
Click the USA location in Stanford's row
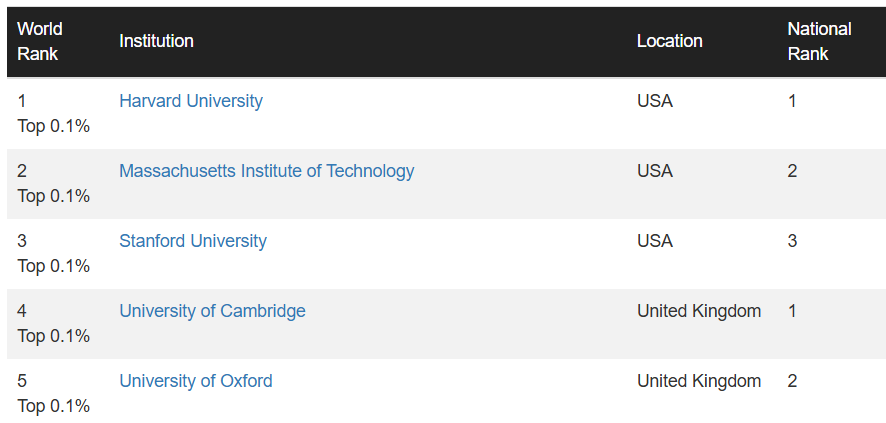[x=655, y=241]
